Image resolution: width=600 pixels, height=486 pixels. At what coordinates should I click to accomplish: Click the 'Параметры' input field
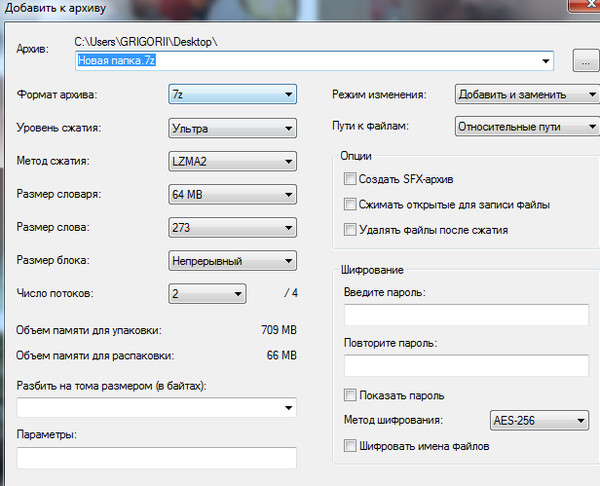click(157, 458)
